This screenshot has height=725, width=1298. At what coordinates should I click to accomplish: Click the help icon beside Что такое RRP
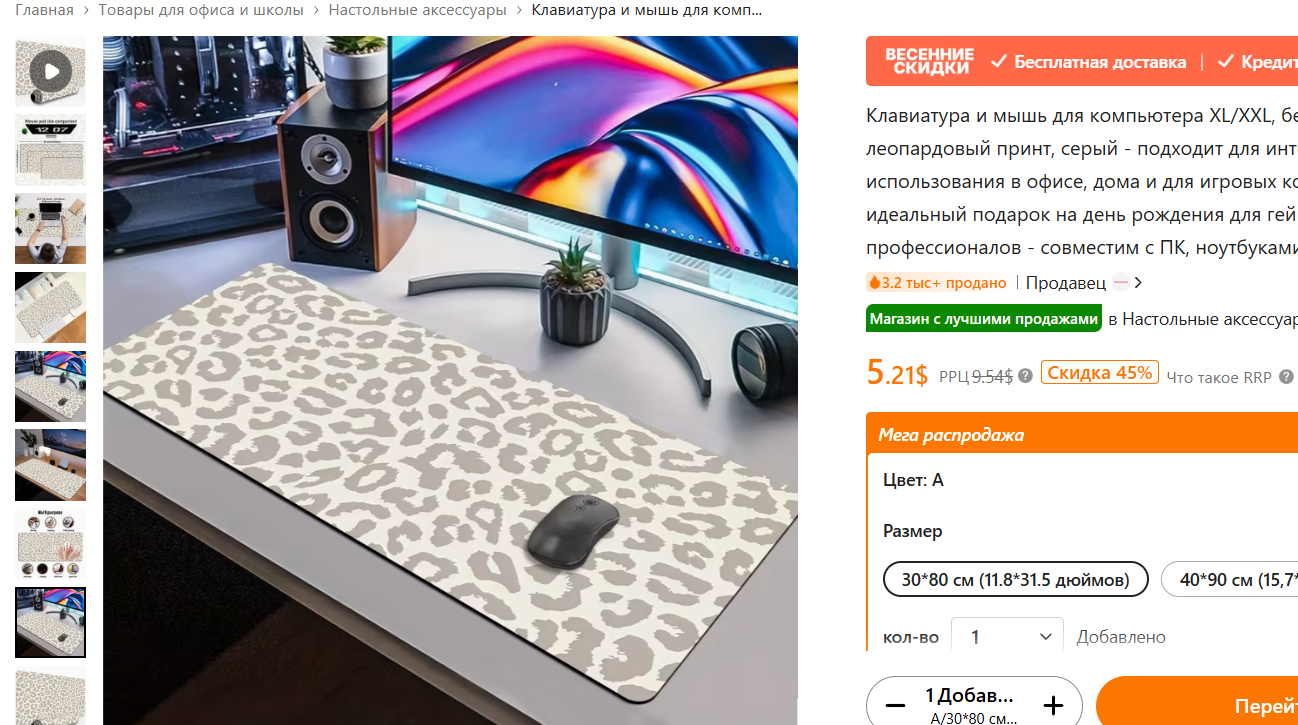click(x=1286, y=377)
